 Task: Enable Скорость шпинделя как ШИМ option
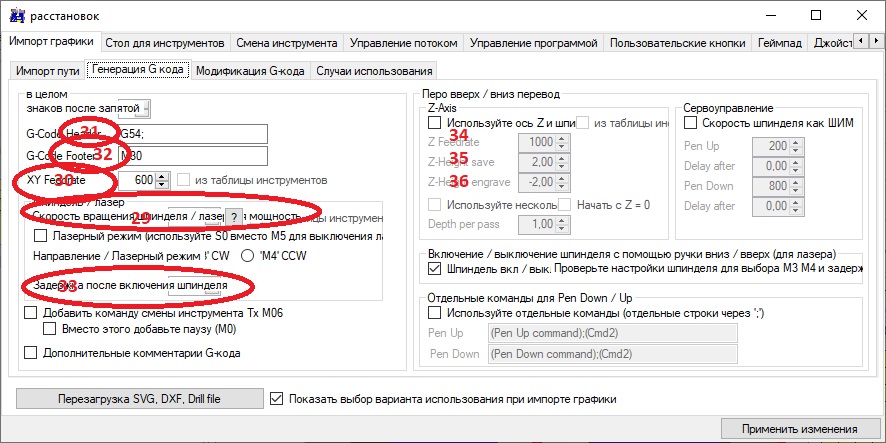(x=691, y=122)
